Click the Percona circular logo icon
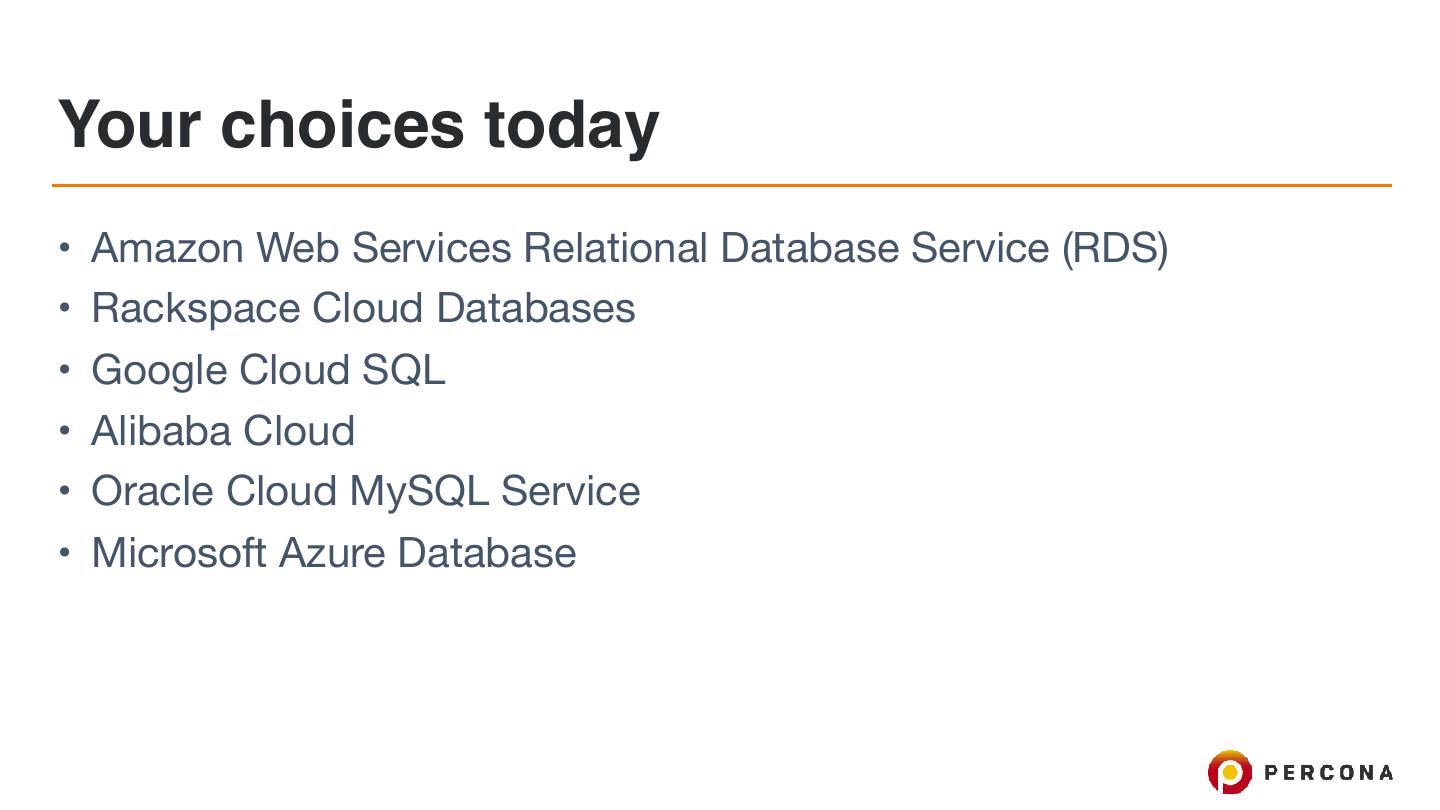This screenshot has height=810, width=1440. 1229,772
